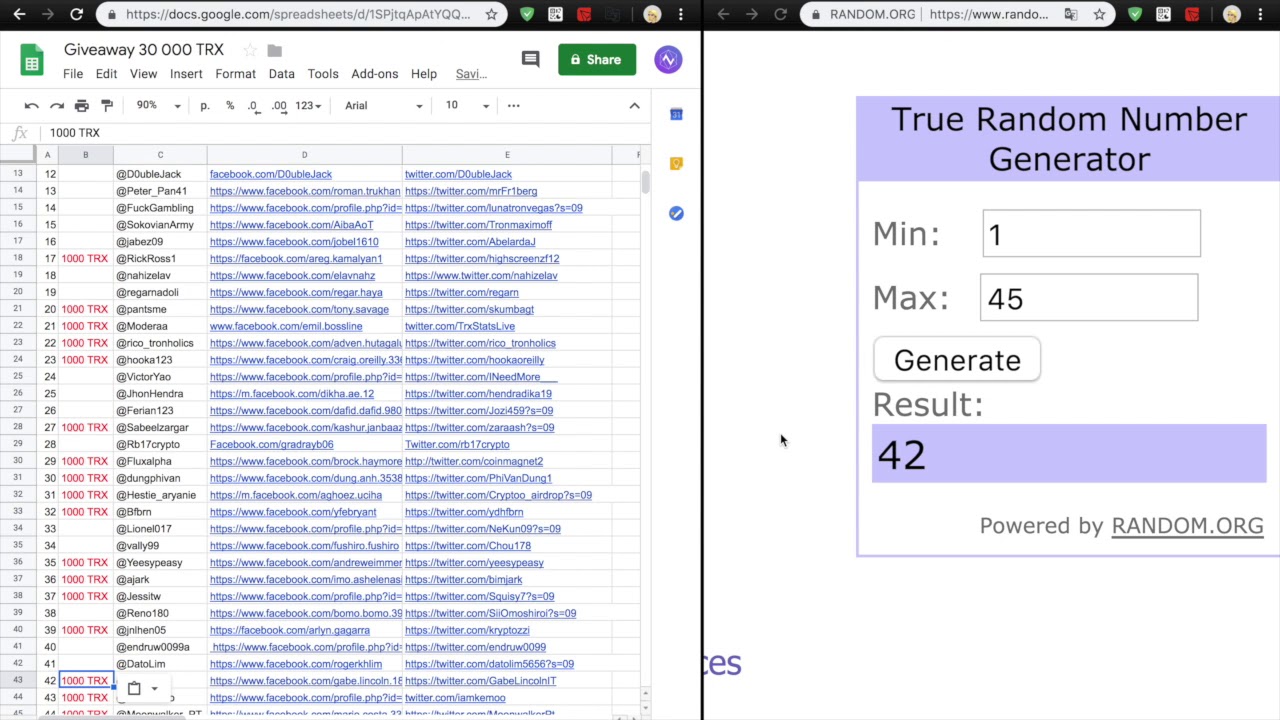Open the comments history

pos(531,60)
